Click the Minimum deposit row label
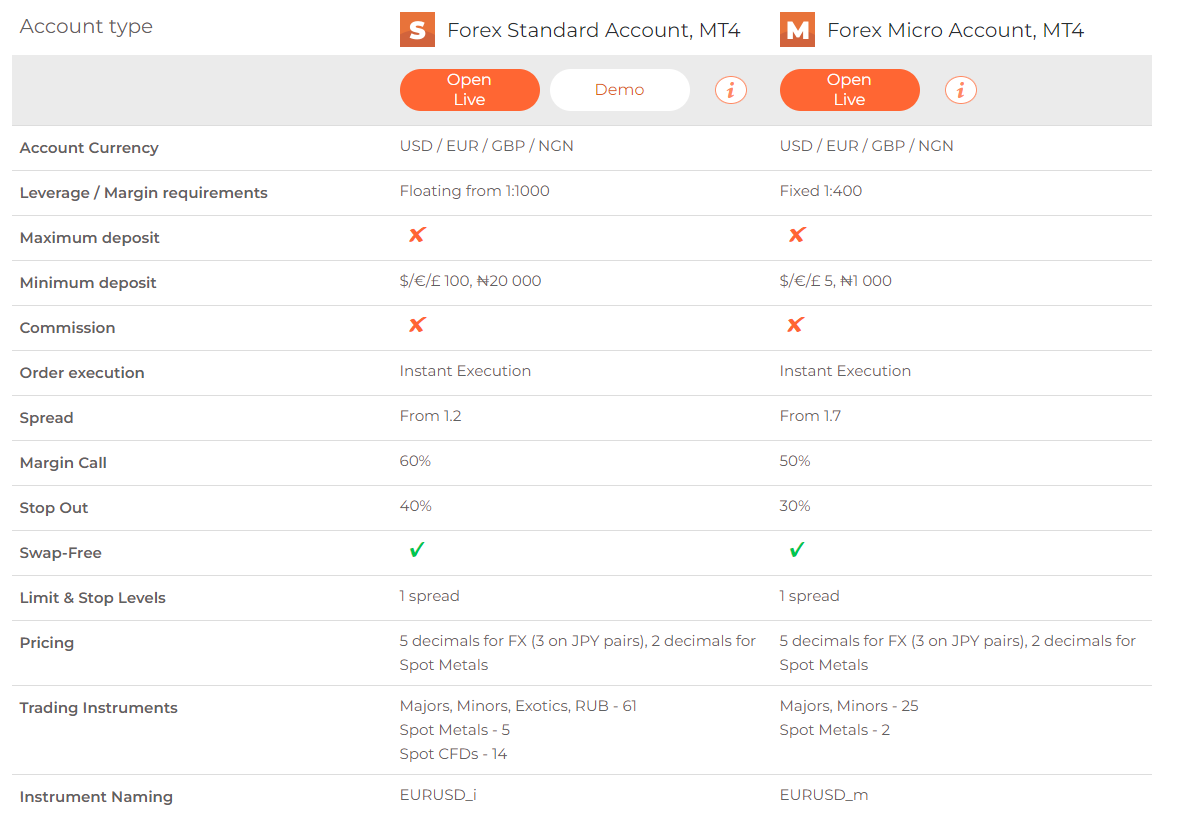Image resolution: width=1193 pixels, height=818 pixels. click(x=88, y=282)
